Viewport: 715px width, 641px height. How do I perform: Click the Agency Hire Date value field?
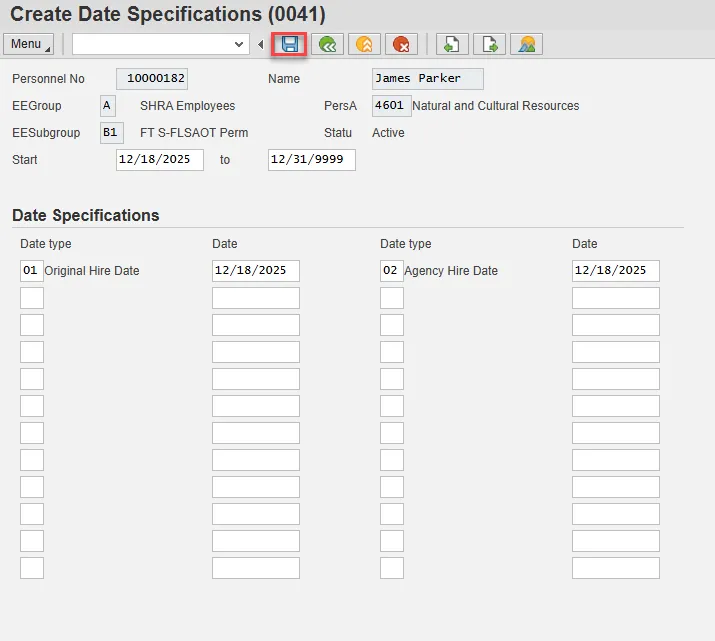[615, 271]
